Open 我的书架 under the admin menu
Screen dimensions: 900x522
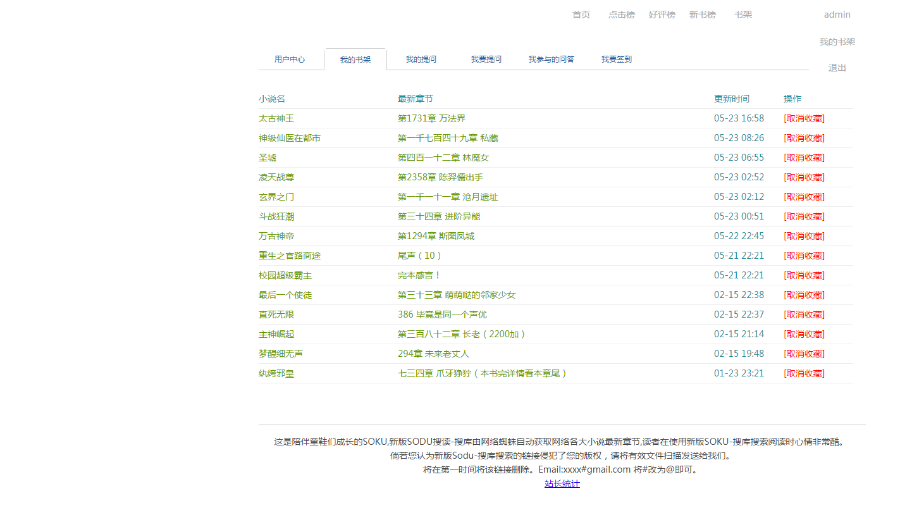(837, 41)
